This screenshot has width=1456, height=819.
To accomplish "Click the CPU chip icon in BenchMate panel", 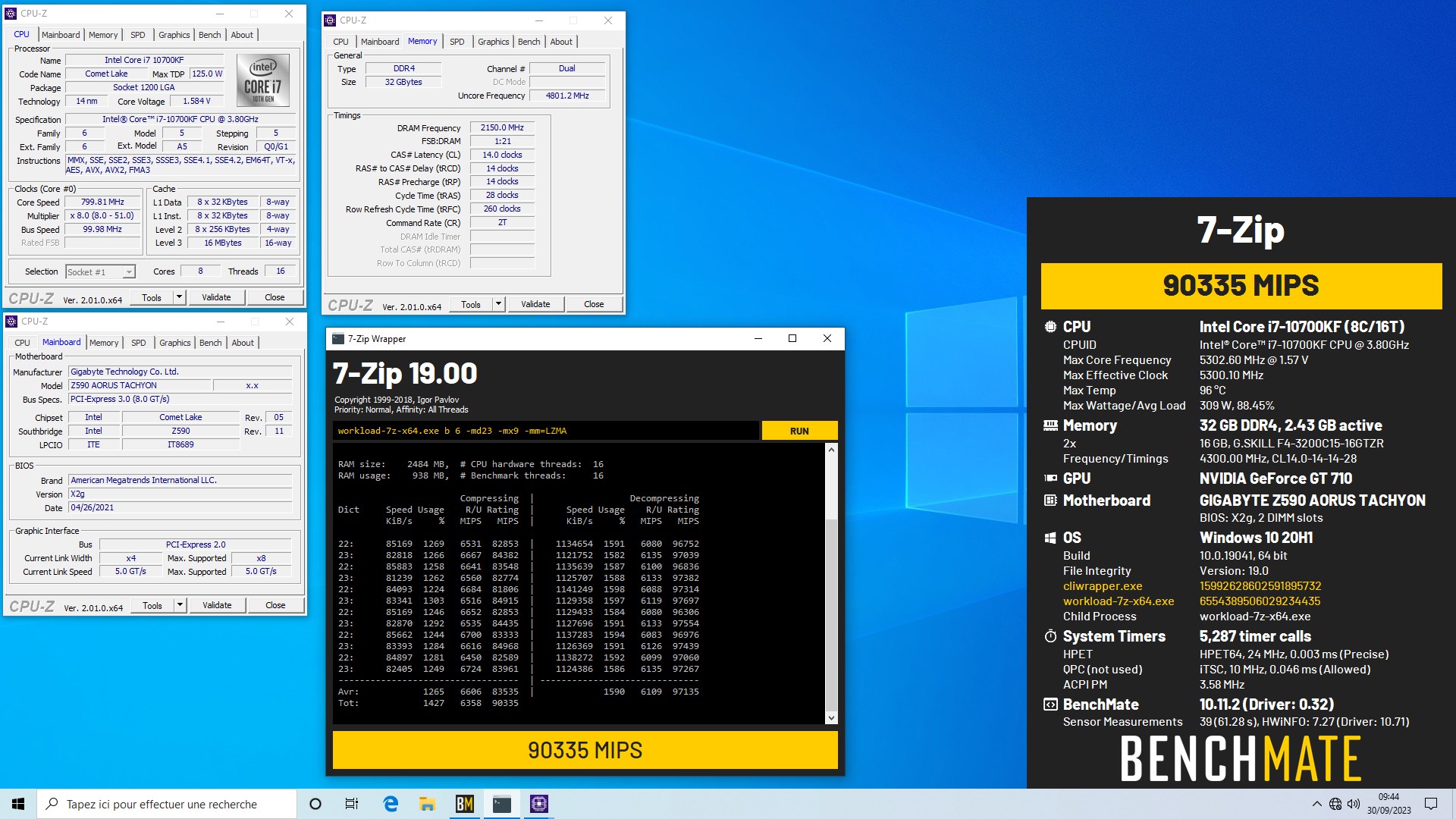I will coord(1050,327).
